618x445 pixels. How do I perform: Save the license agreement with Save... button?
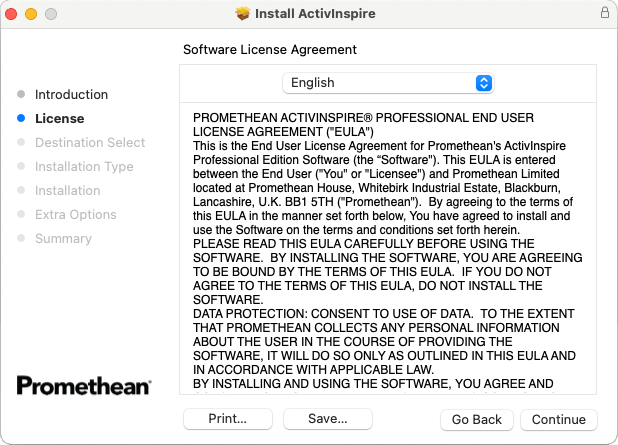click(x=327, y=418)
